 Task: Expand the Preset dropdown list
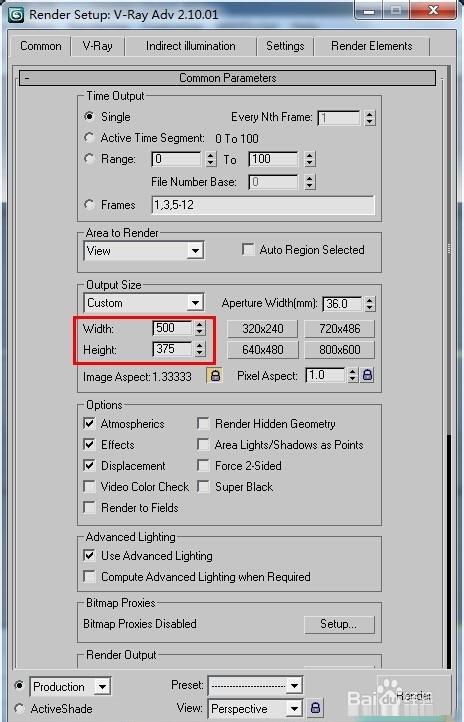255,686
